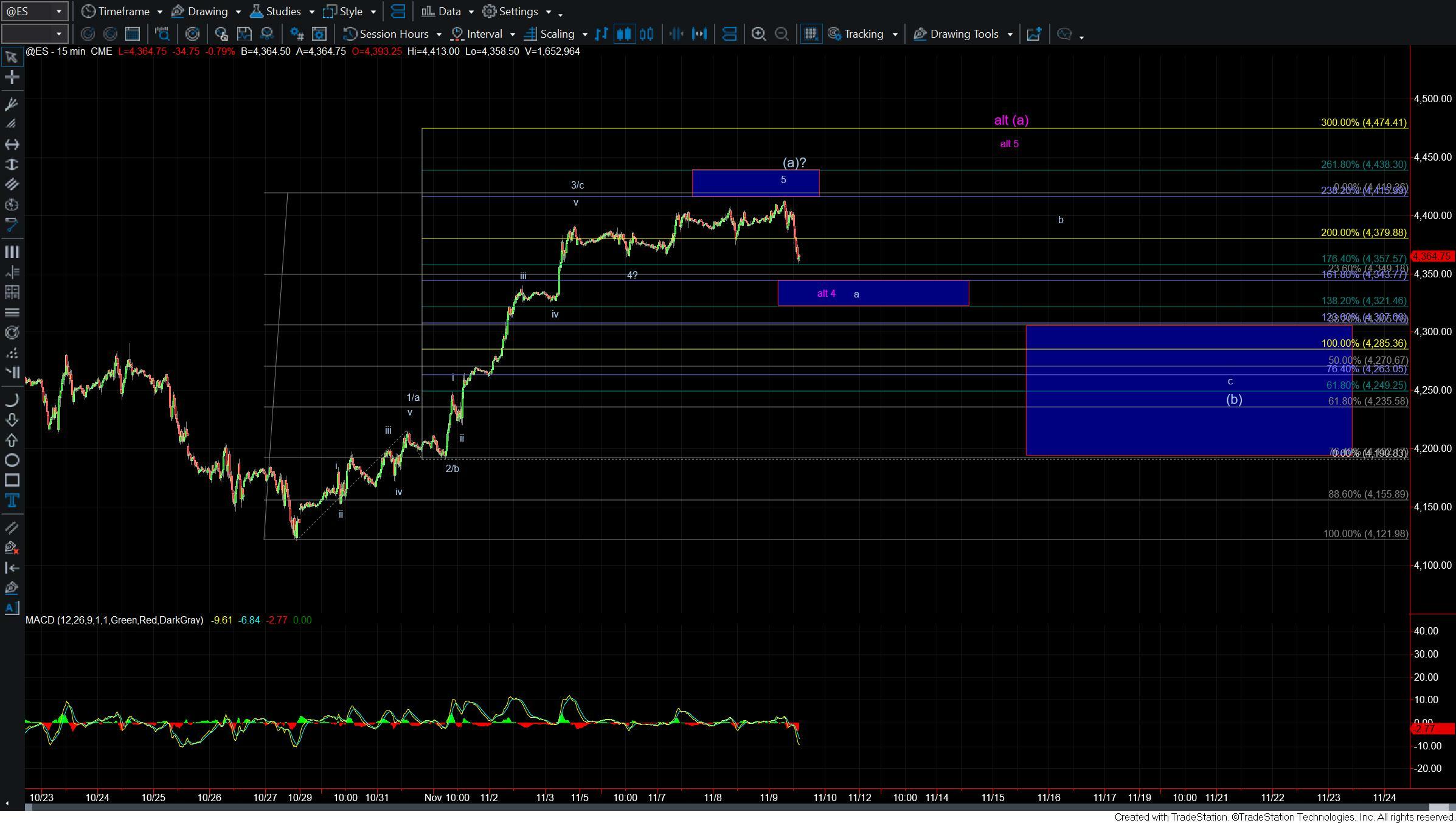1456x823 pixels.
Task: Expand the Session Hours dropdown
Action: (x=439, y=35)
